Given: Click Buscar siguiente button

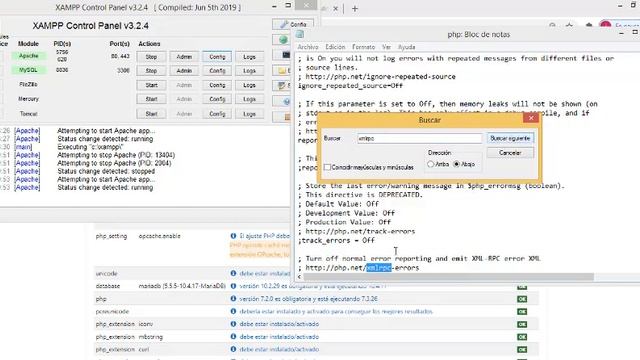Looking at the screenshot, I should pos(510,138).
